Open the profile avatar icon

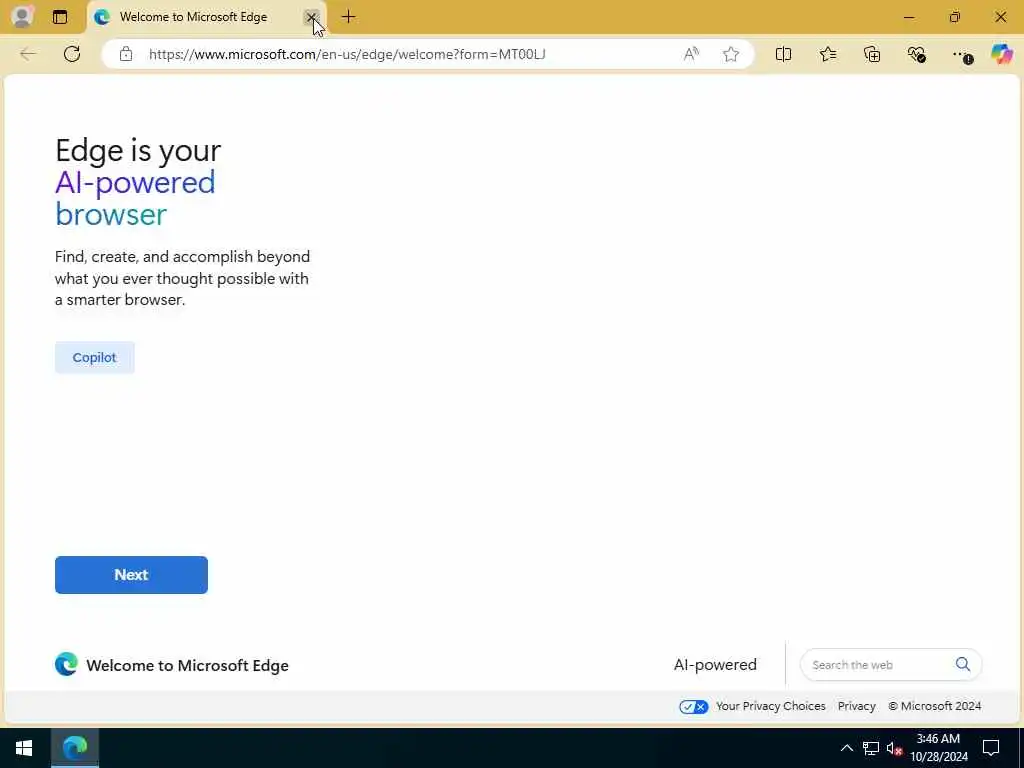tap(22, 16)
